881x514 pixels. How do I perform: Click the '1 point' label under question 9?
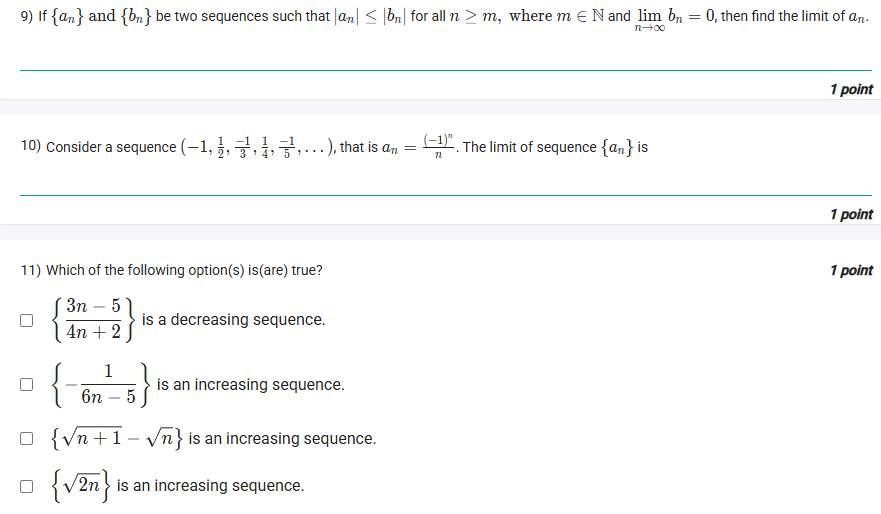click(x=851, y=89)
